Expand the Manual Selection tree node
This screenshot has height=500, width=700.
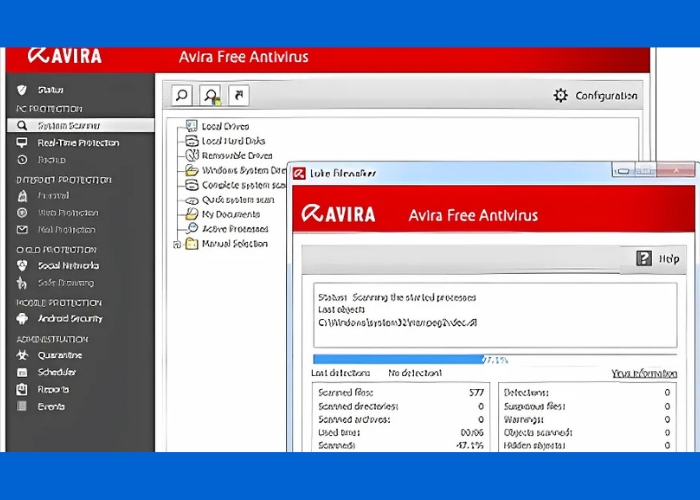point(178,244)
